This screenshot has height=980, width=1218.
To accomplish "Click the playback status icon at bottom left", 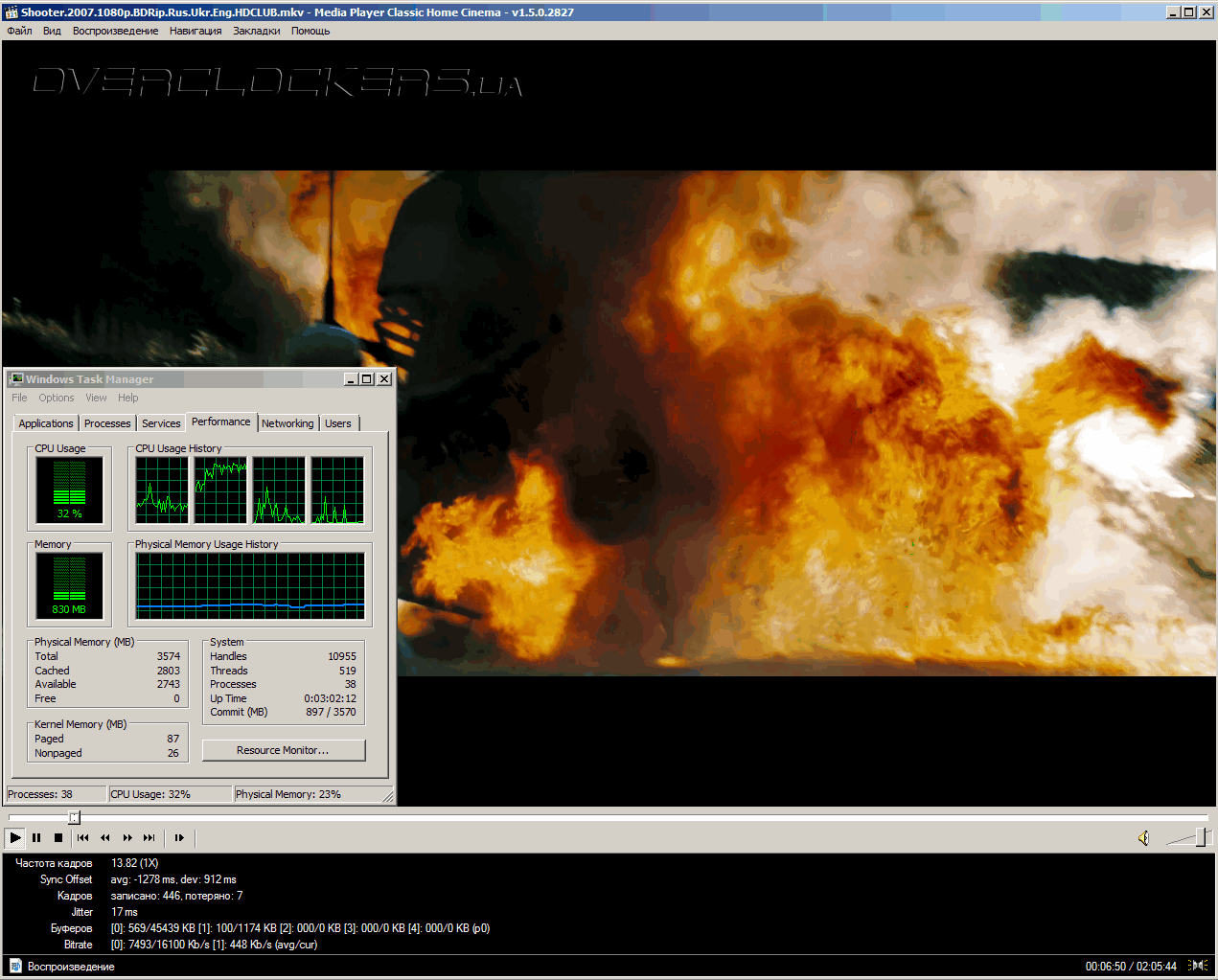I will click(x=15, y=966).
